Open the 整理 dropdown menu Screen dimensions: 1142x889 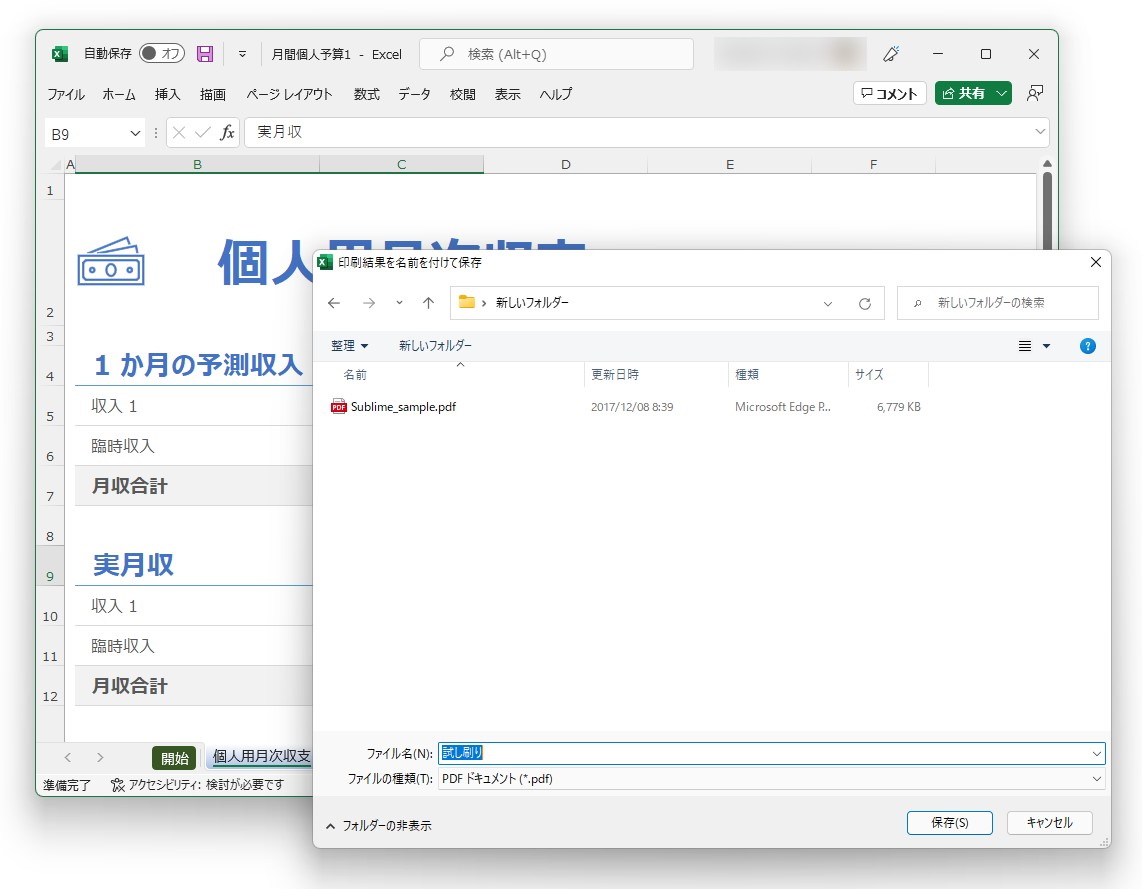coord(347,345)
